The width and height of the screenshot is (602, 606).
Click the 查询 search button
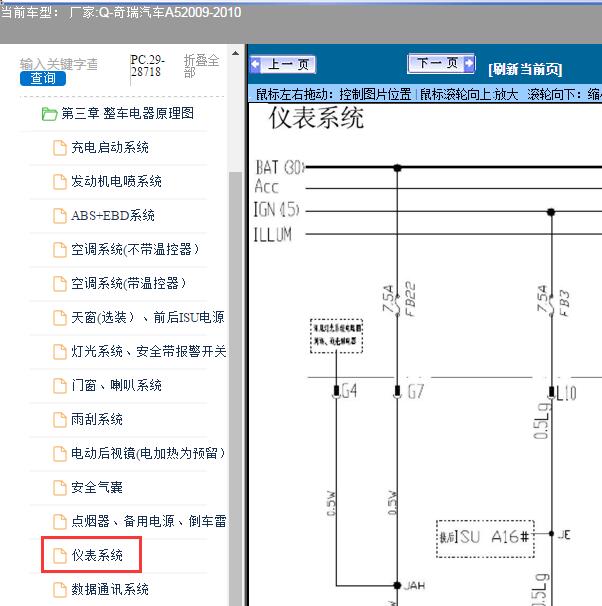click(43, 78)
